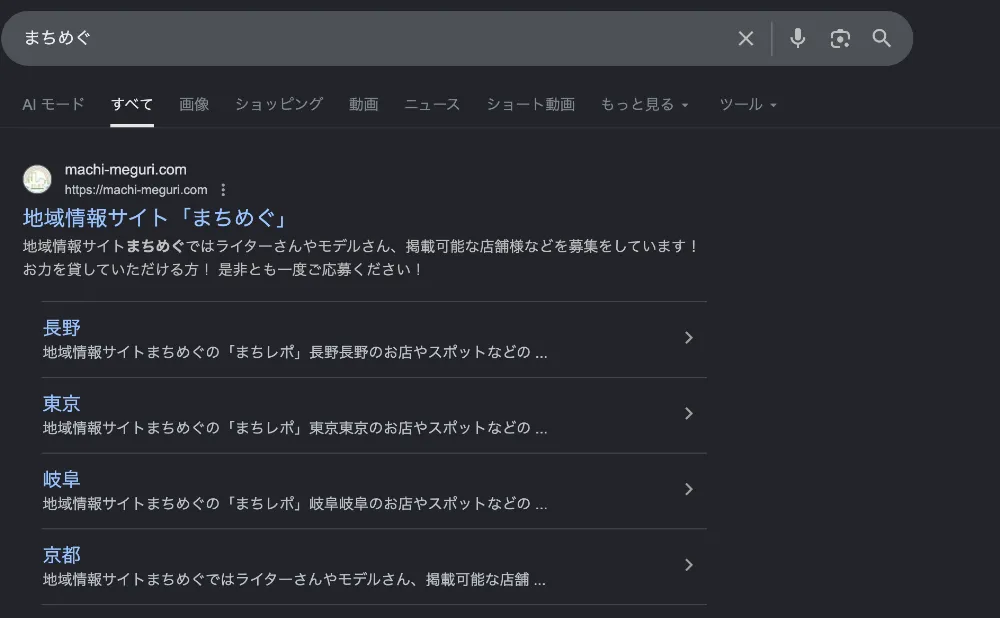Screen dimensions: 1000x618
Task: Open the AI モード tab
Action: (53, 104)
